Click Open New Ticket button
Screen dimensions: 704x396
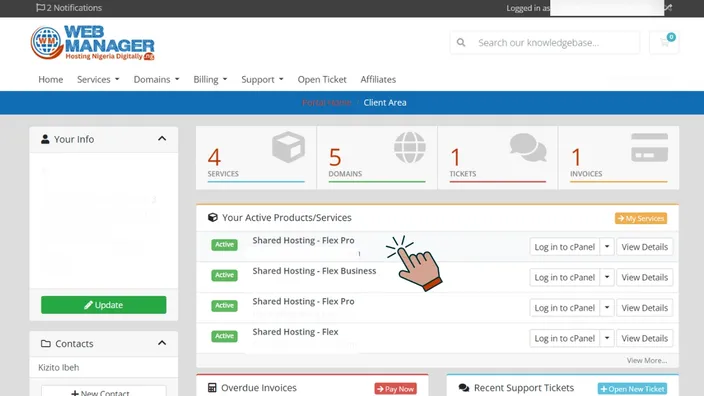(x=632, y=388)
